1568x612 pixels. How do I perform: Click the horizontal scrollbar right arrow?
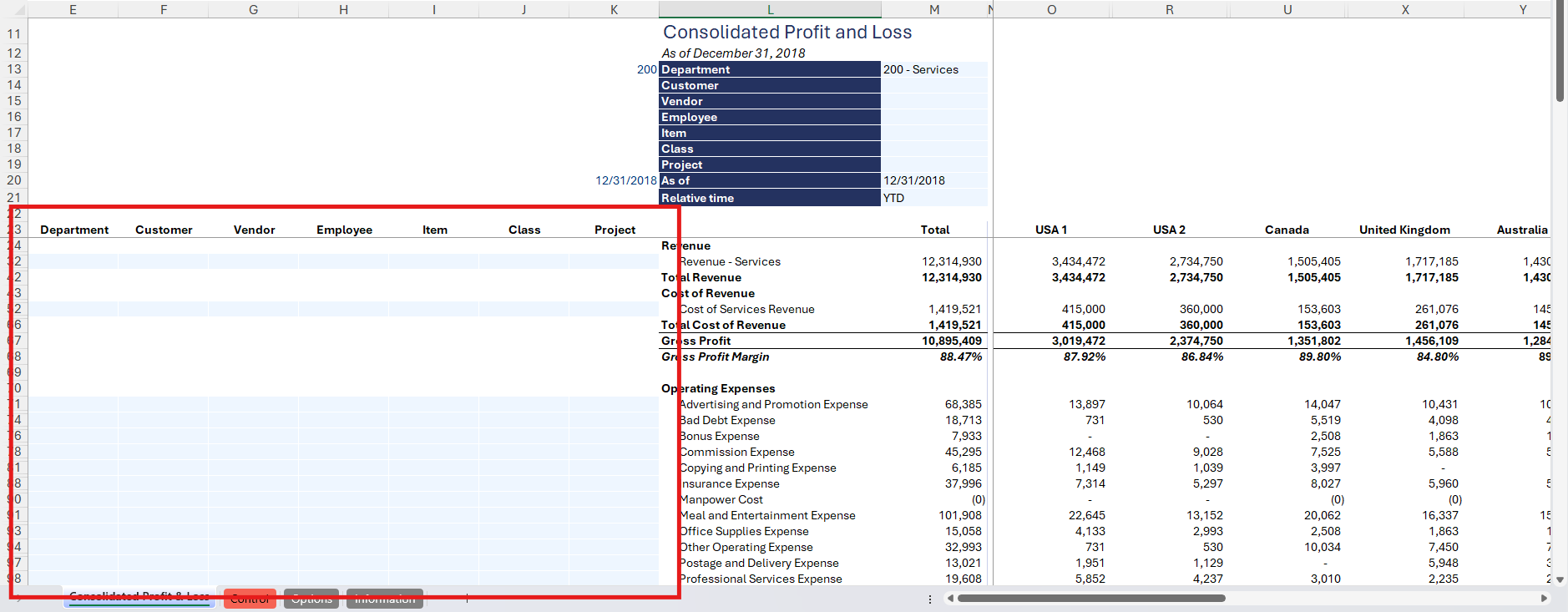pyautogui.click(x=1544, y=598)
